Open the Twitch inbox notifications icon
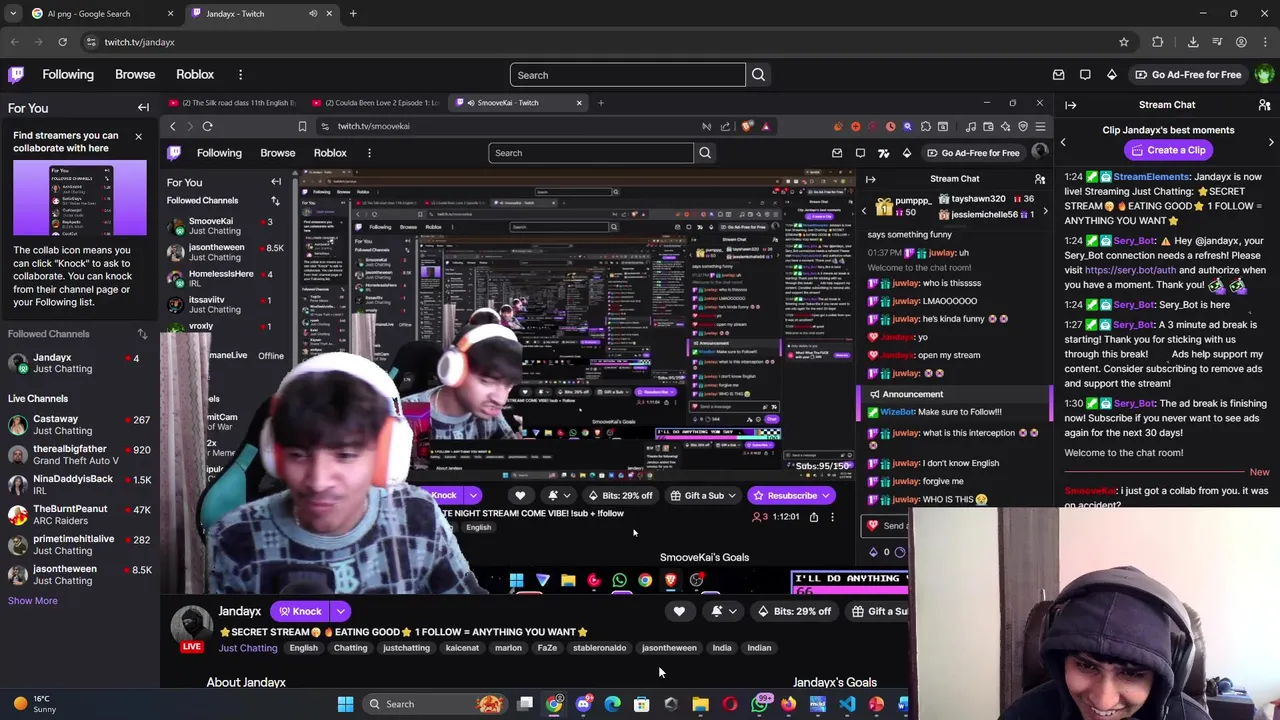Viewport: 1280px width, 720px height. pyautogui.click(x=1059, y=75)
